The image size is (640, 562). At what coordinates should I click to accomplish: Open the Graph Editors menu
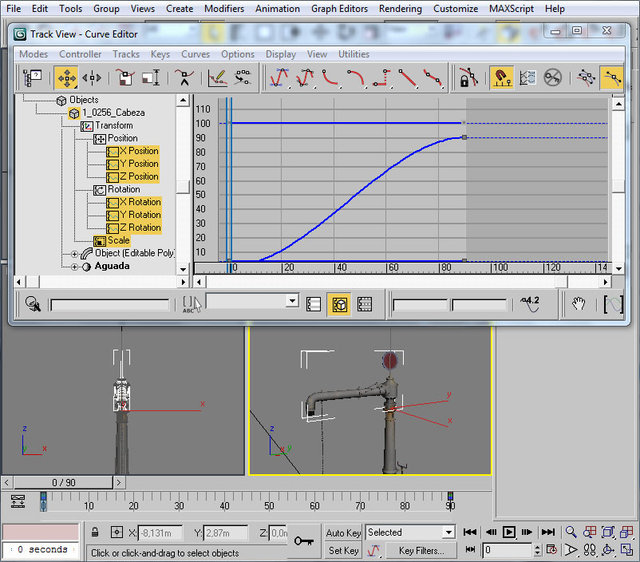click(x=338, y=8)
